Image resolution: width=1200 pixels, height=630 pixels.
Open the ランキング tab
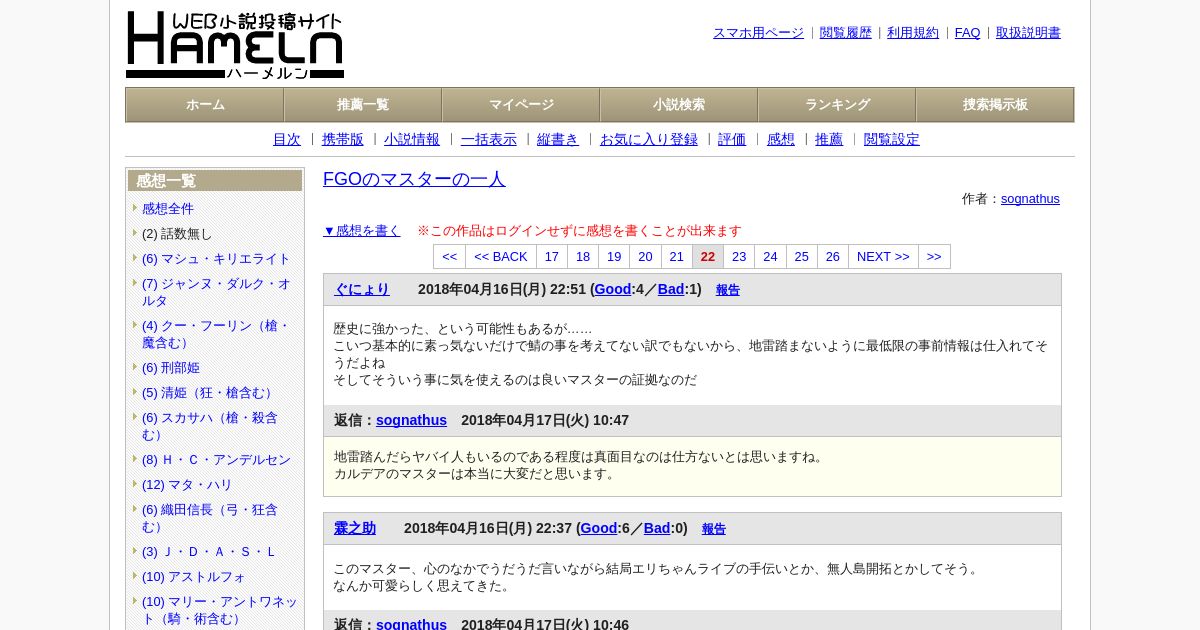point(837,105)
